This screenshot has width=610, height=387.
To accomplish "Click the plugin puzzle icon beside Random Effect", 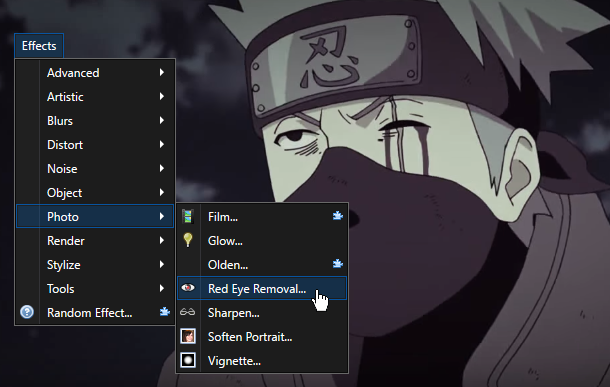I will tap(165, 312).
